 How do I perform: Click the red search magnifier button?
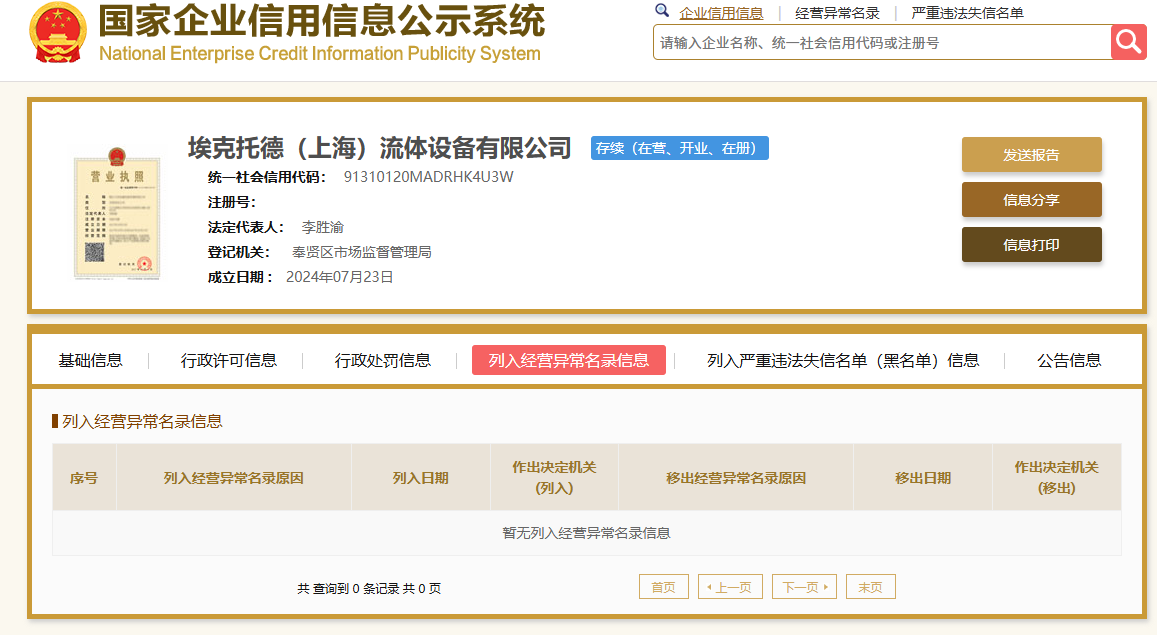pos(1128,42)
